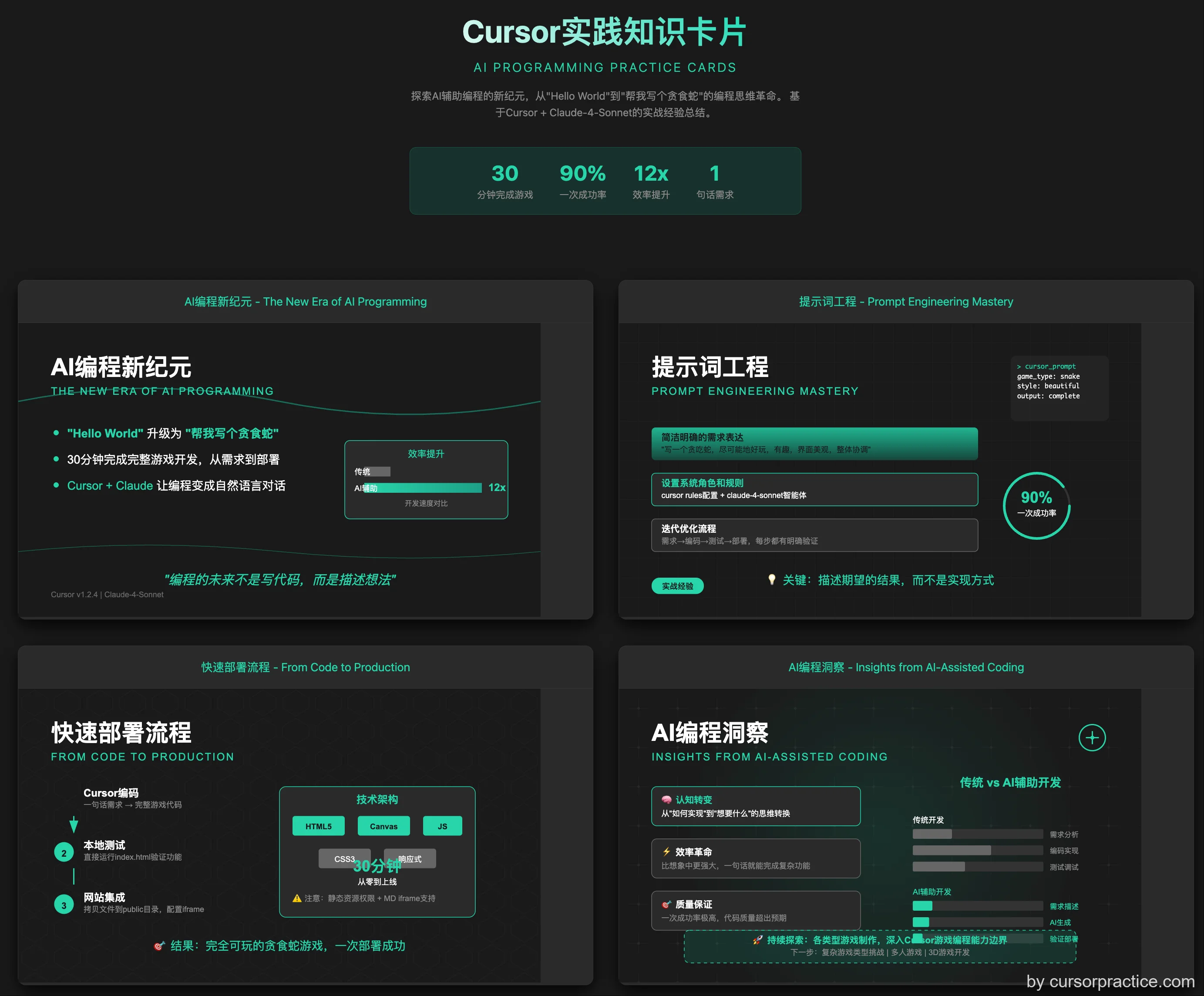Click the cursor_prompt code snippet box
The width and height of the screenshot is (1204, 996).
click(x=1059, y=388)
